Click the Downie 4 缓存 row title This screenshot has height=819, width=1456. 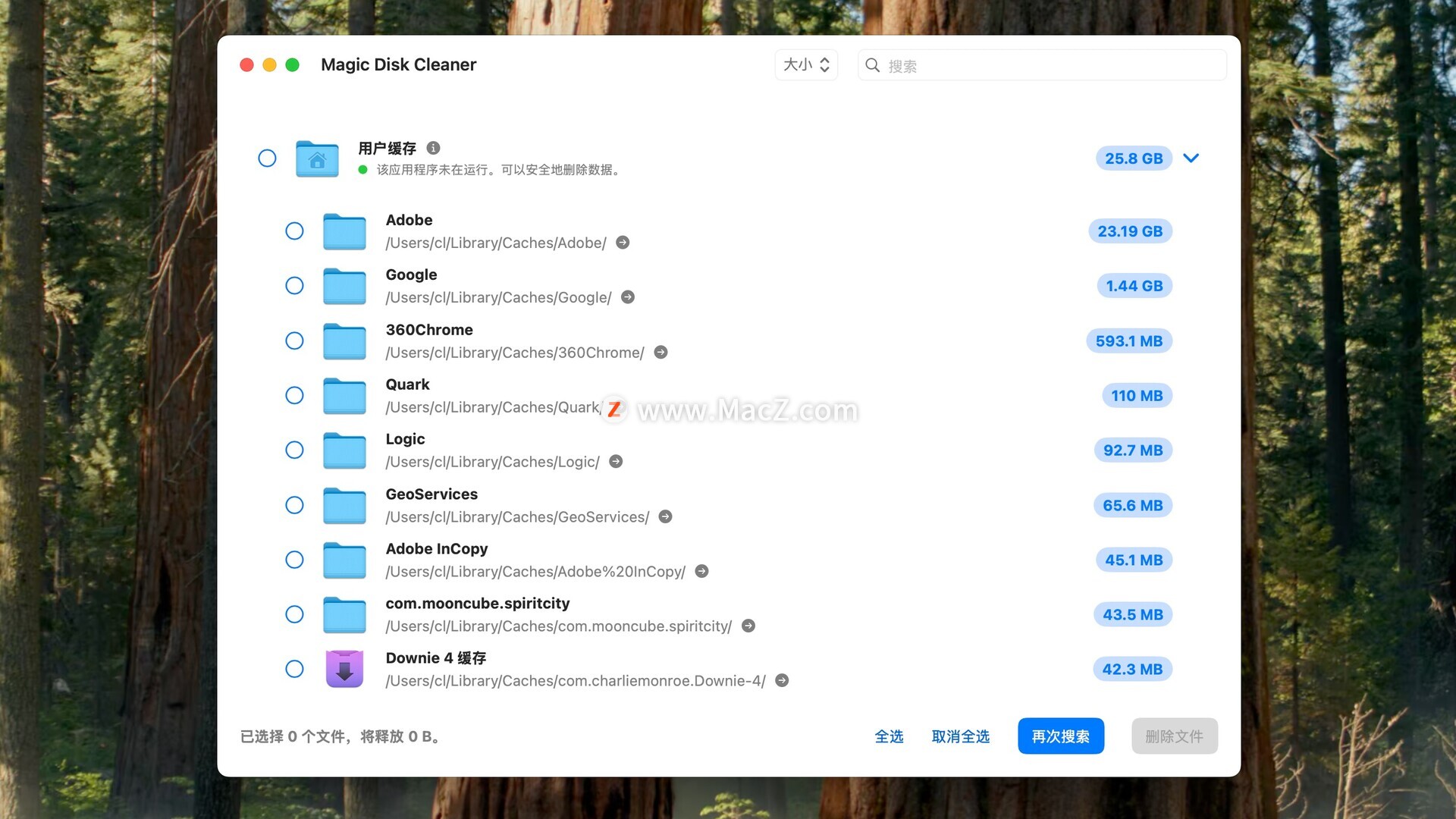[x=436, y=658]
